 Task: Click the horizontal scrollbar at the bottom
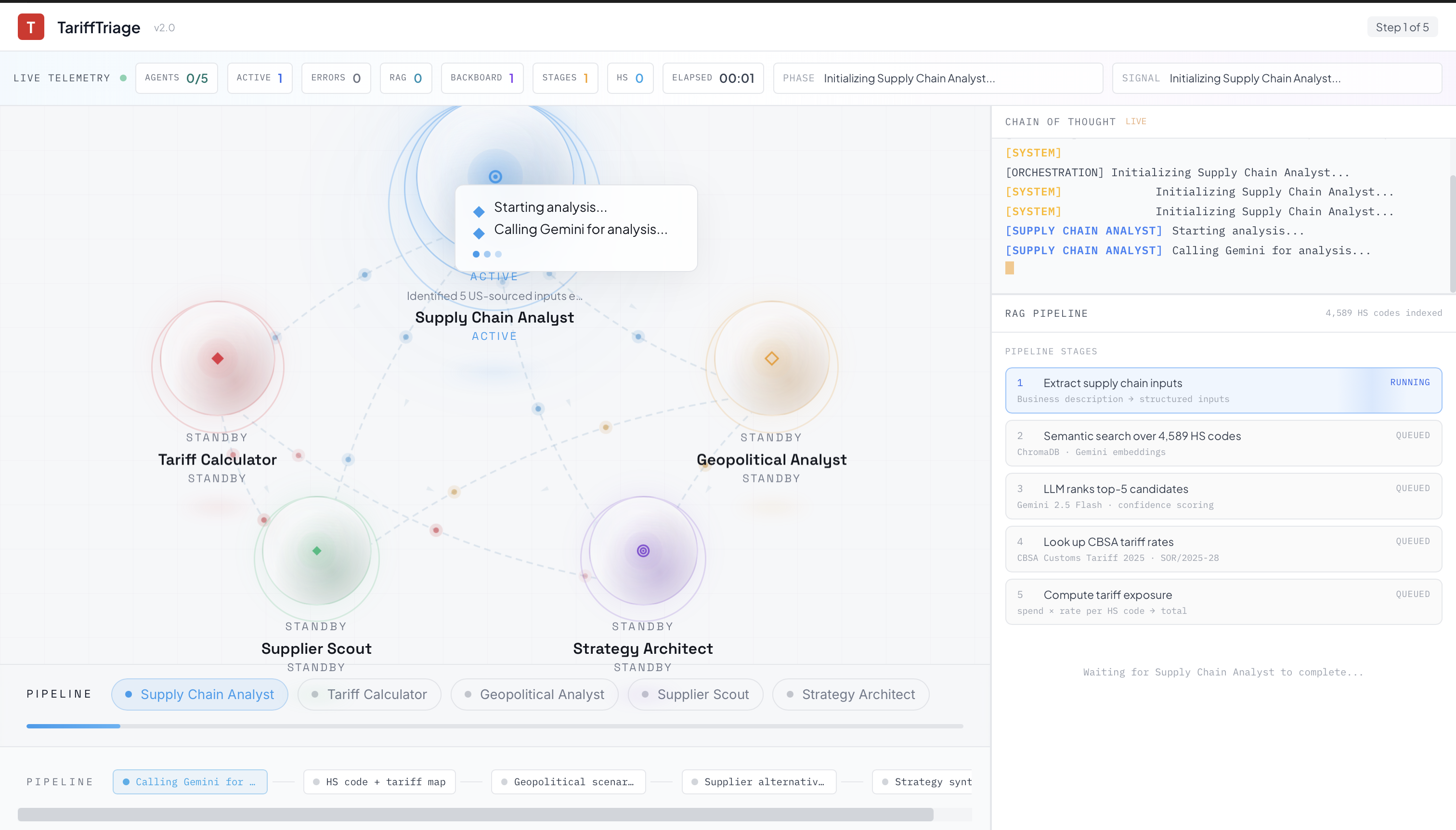click(475, 814)
